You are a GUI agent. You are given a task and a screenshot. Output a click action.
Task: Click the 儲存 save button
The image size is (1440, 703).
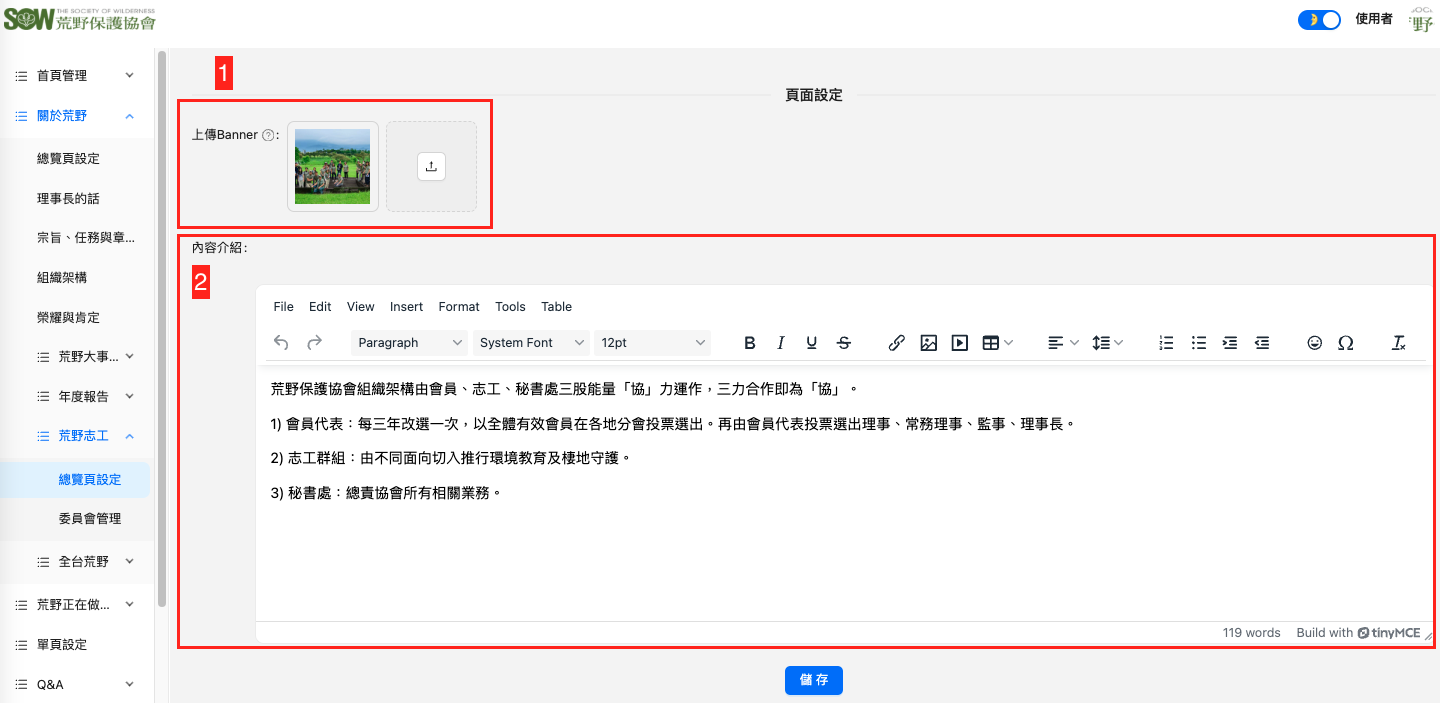[814, 680]
